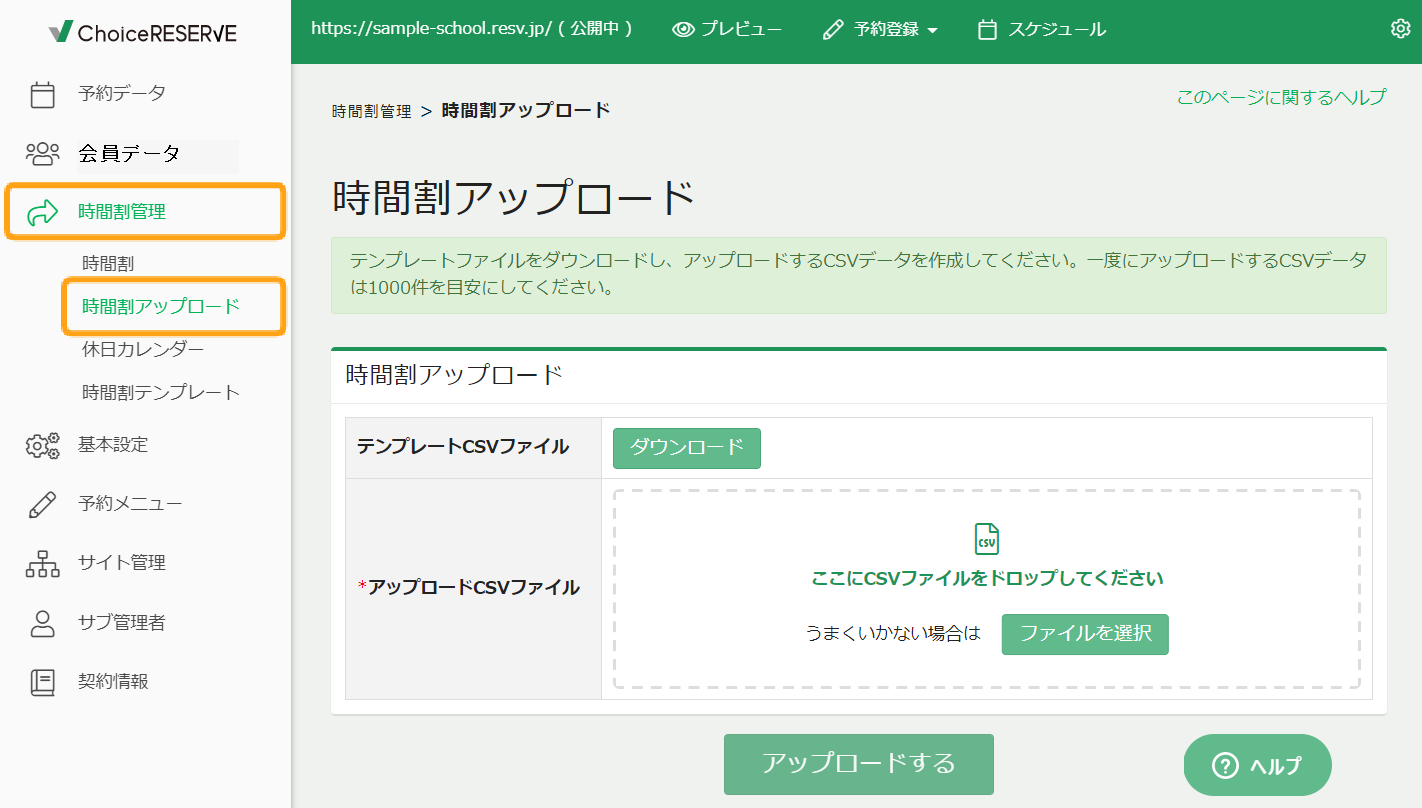Viewport: 1422px width, 808px height.
Task: Click the calendar icon next to スケジュール
Action: 987,30
